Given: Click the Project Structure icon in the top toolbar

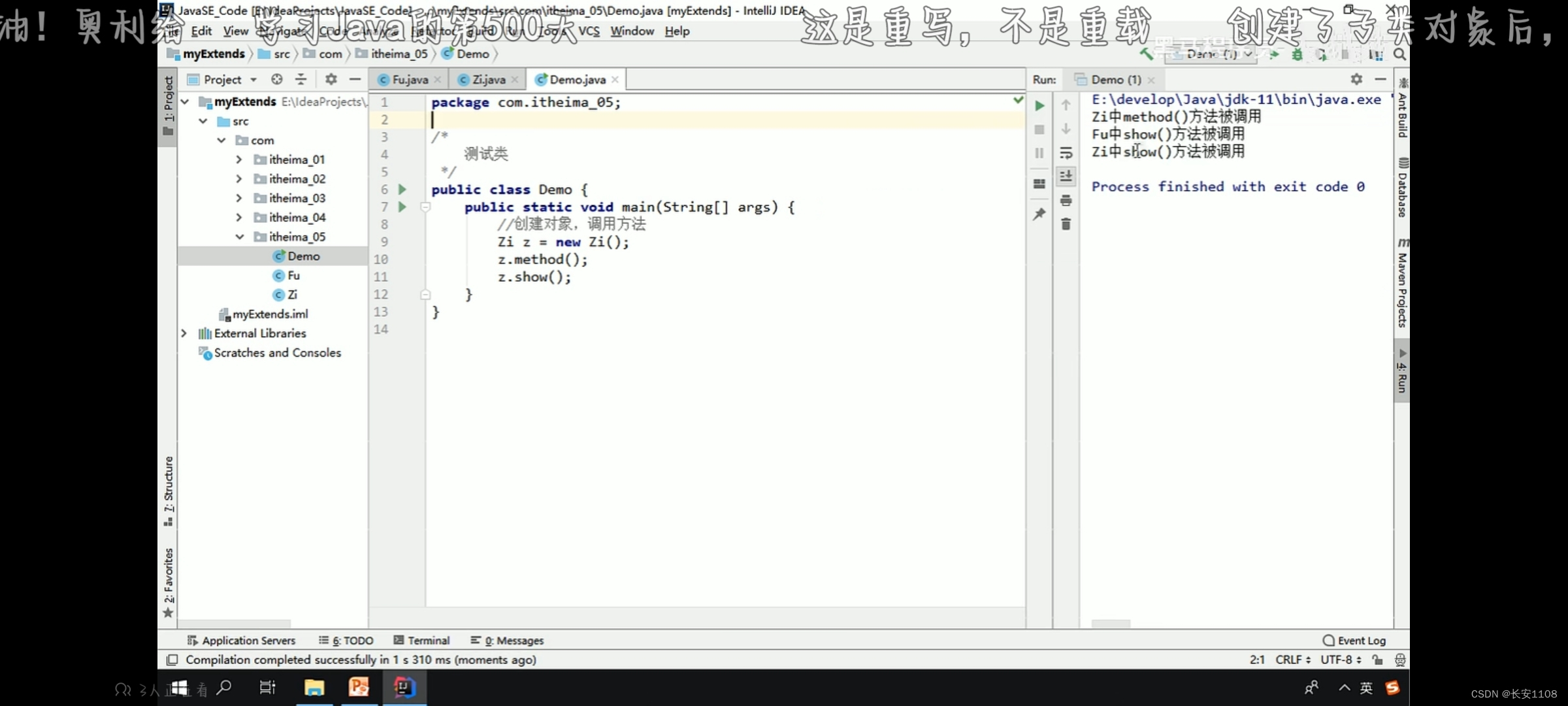Looking at the screenshot, I should coord(1375,54).
